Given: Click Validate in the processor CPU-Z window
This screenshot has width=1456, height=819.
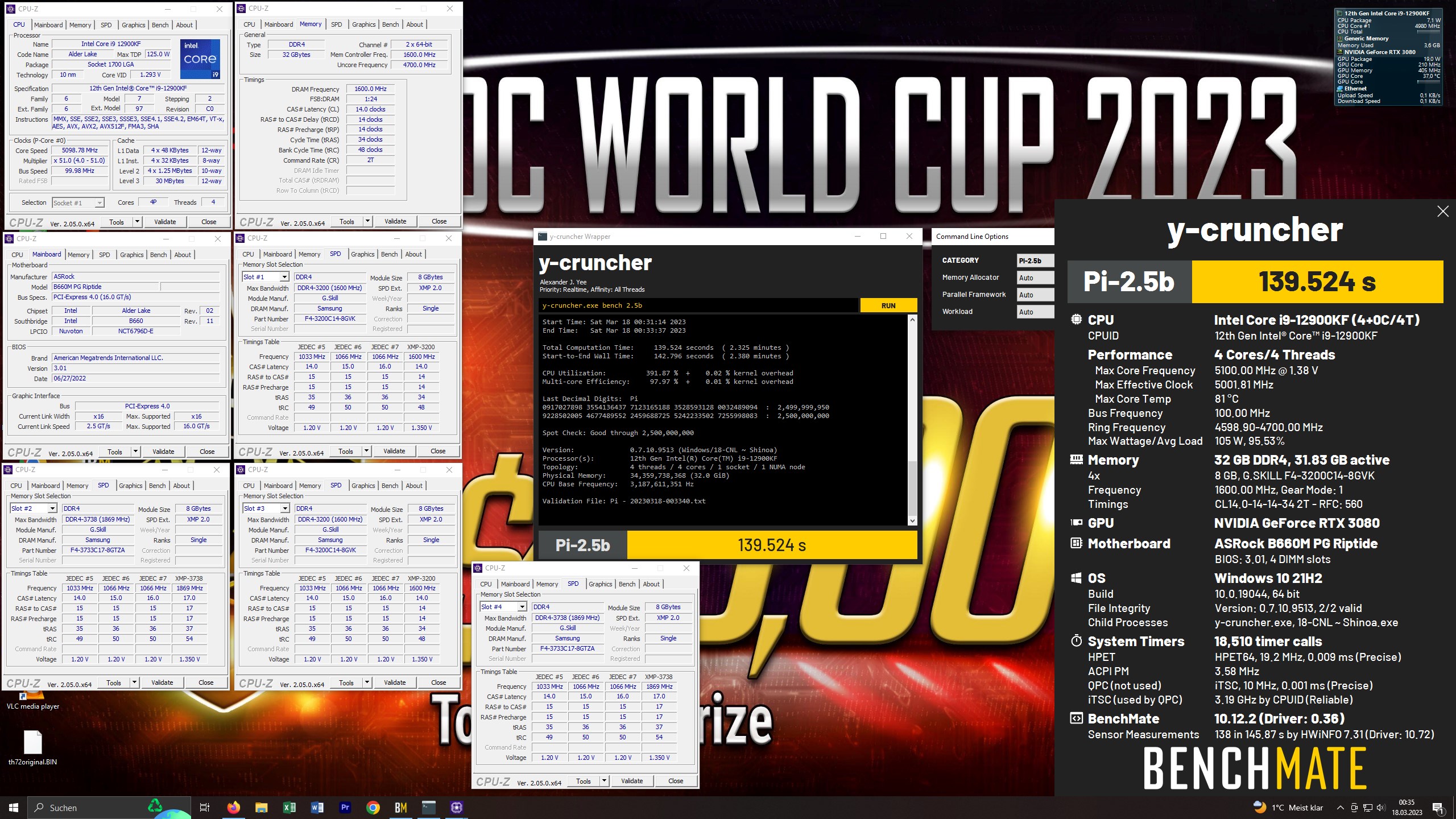Looking at the screenshot, I should click(165, 222).
